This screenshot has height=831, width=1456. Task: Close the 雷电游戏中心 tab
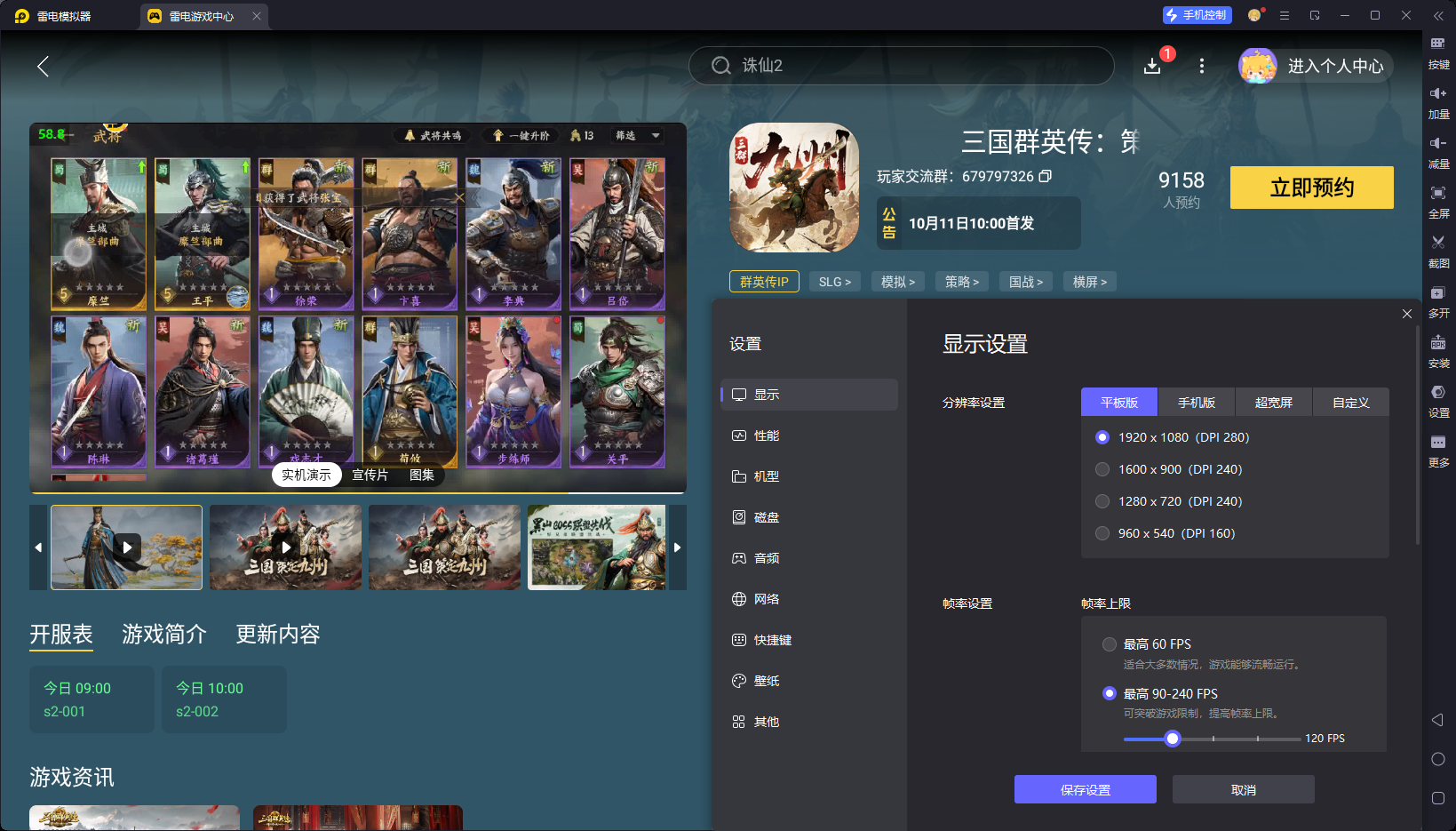coord(257,16)
